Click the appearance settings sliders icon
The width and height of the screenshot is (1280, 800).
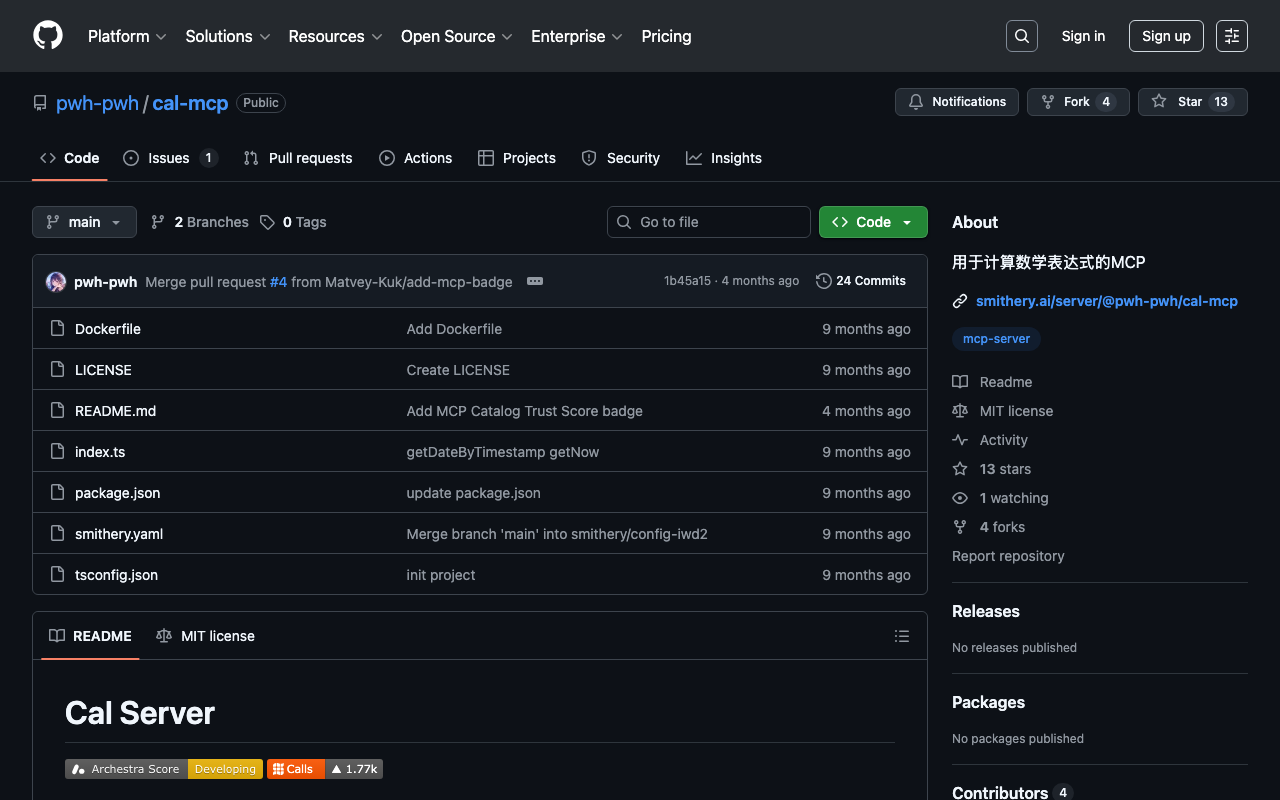1231,36
